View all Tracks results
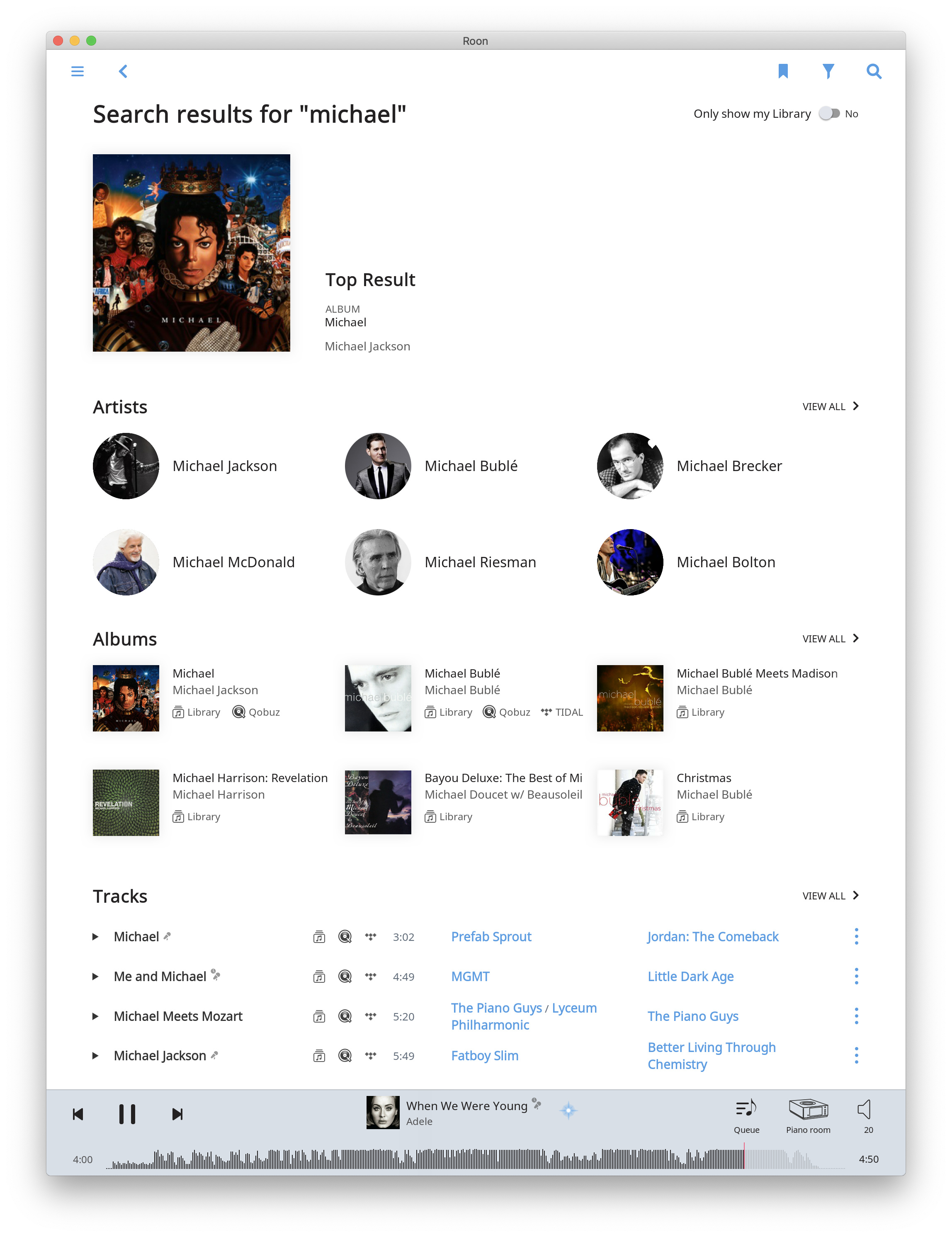952x1244 pixels. (x=831, y=895)
